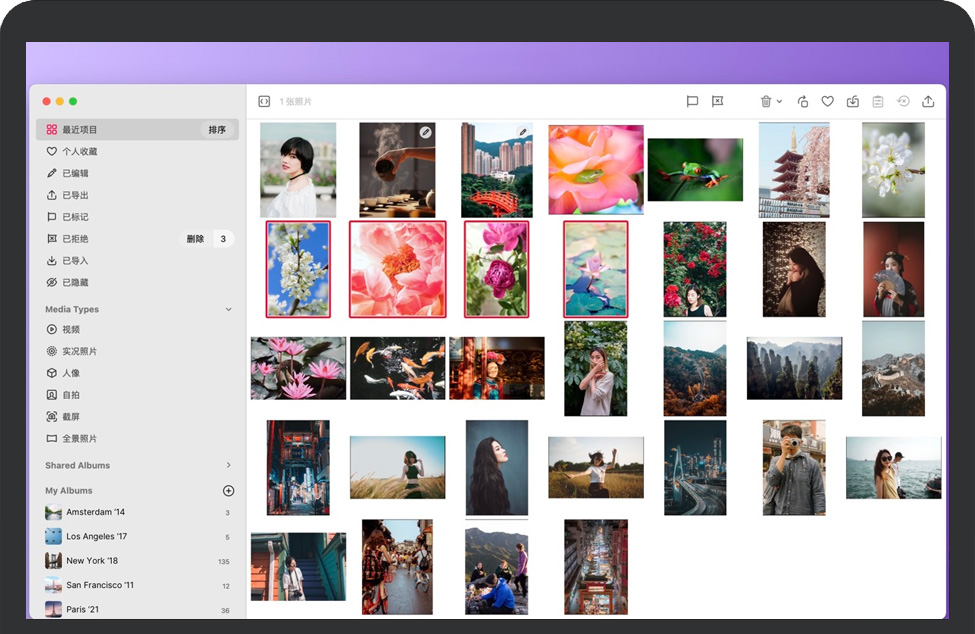Open the 已编辑 sidebar item
Viewport: 975px width, 634px height.
[75, 174]
